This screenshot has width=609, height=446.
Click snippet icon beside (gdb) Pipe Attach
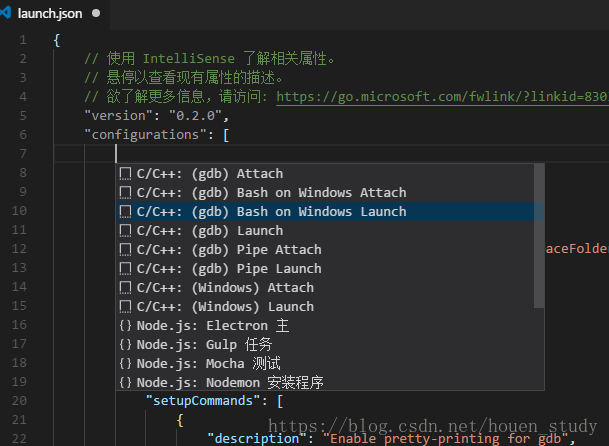click(x=125, y=250)
